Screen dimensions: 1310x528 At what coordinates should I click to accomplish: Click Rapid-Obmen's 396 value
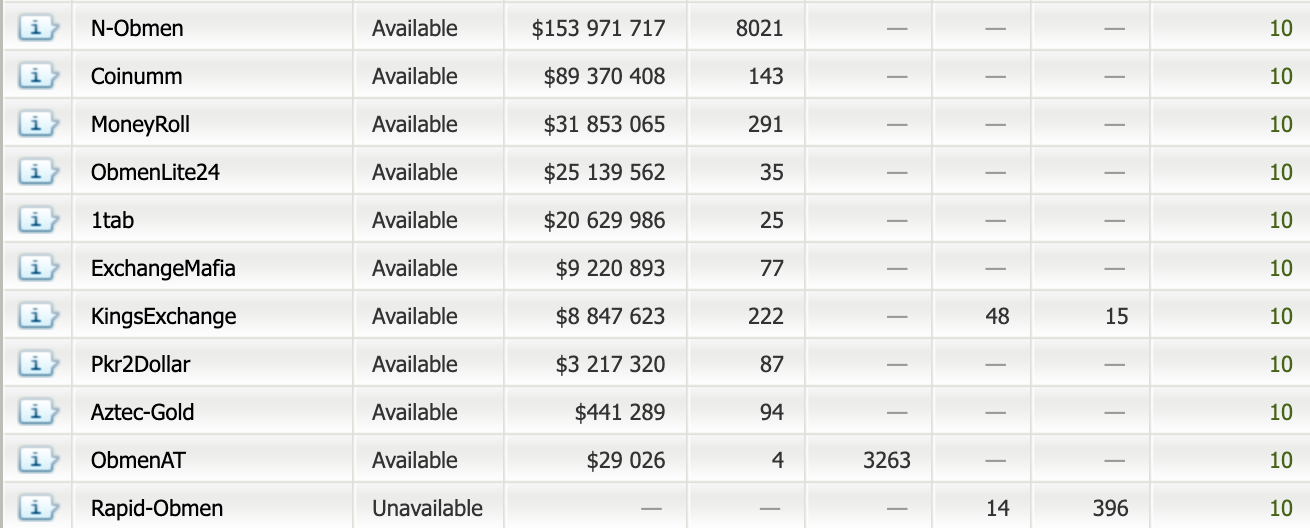(1110, 508)
